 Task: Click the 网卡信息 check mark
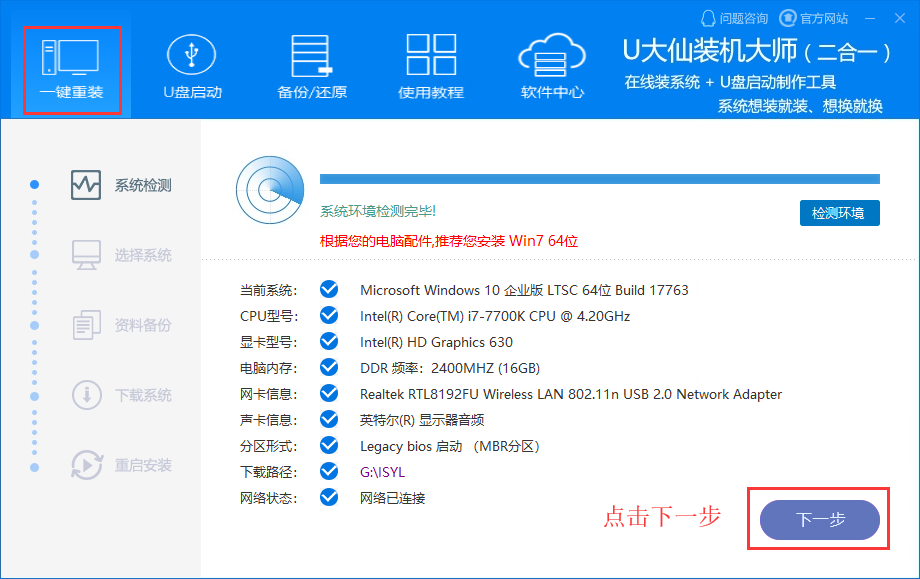[329, 393]
